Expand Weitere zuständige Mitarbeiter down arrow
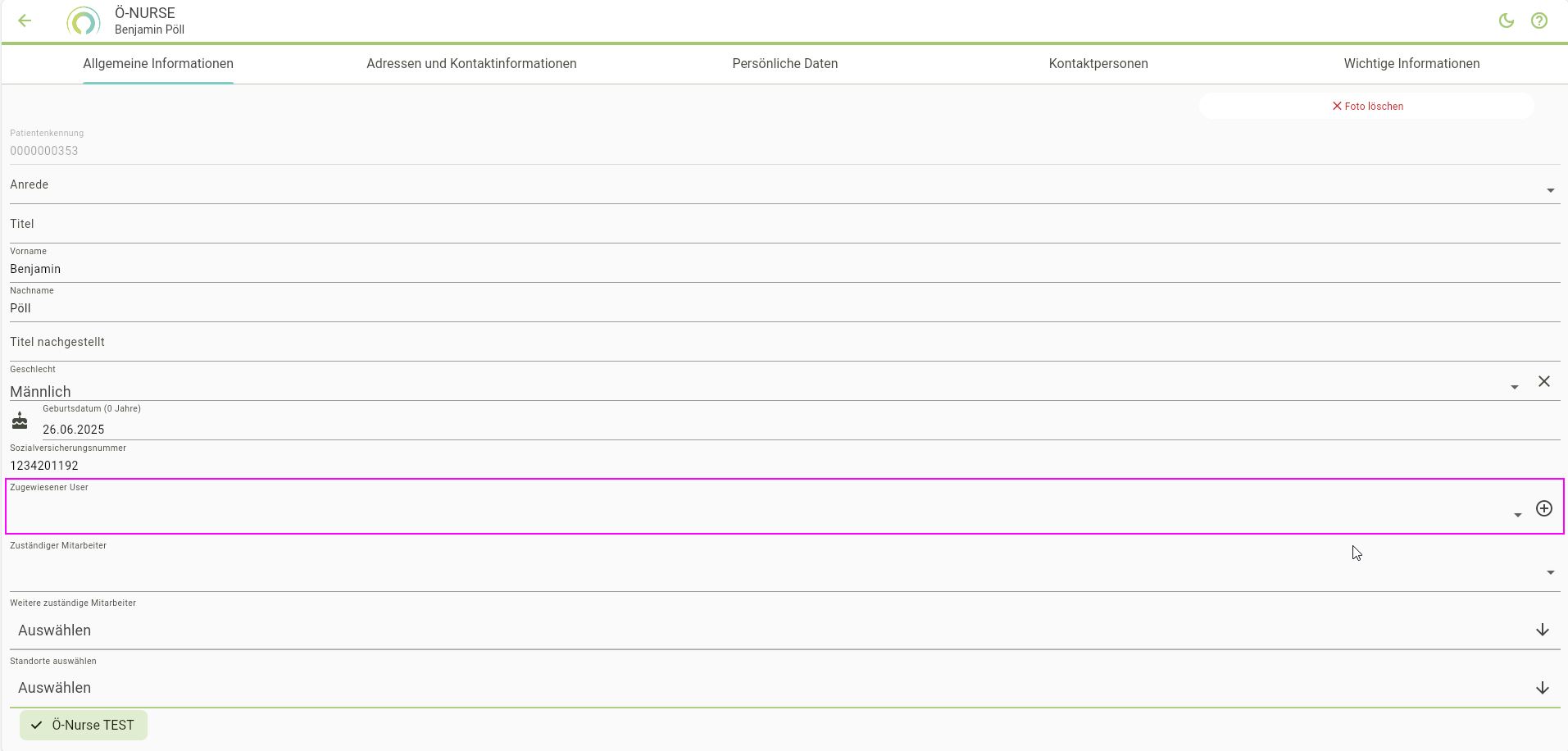This screenshot has width=1568, height=751. tap(1541, 630)
